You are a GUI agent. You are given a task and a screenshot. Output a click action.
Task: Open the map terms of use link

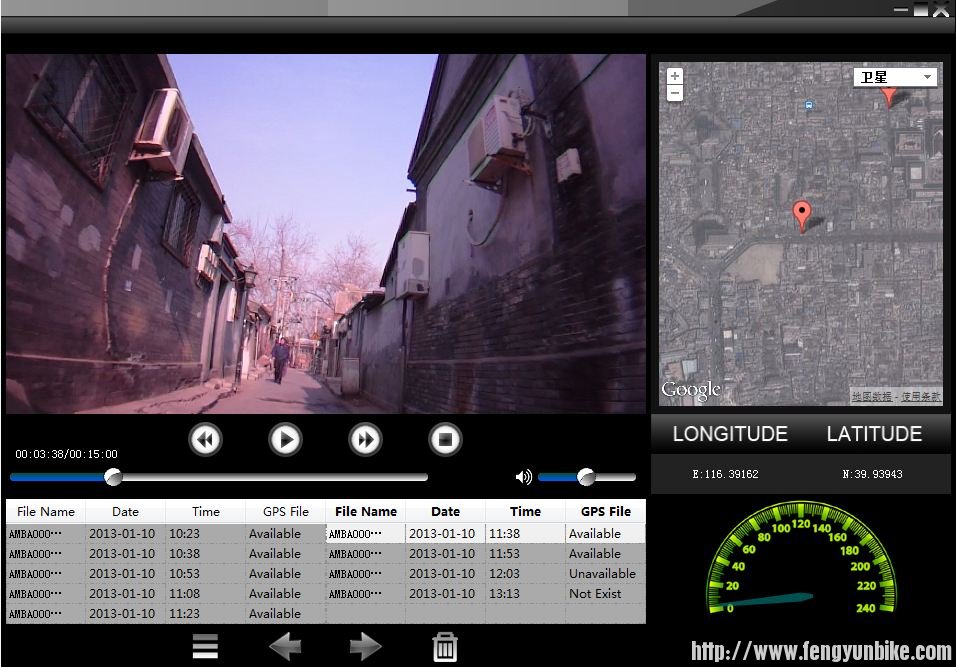pyautogui.click(x=921, y=397)
